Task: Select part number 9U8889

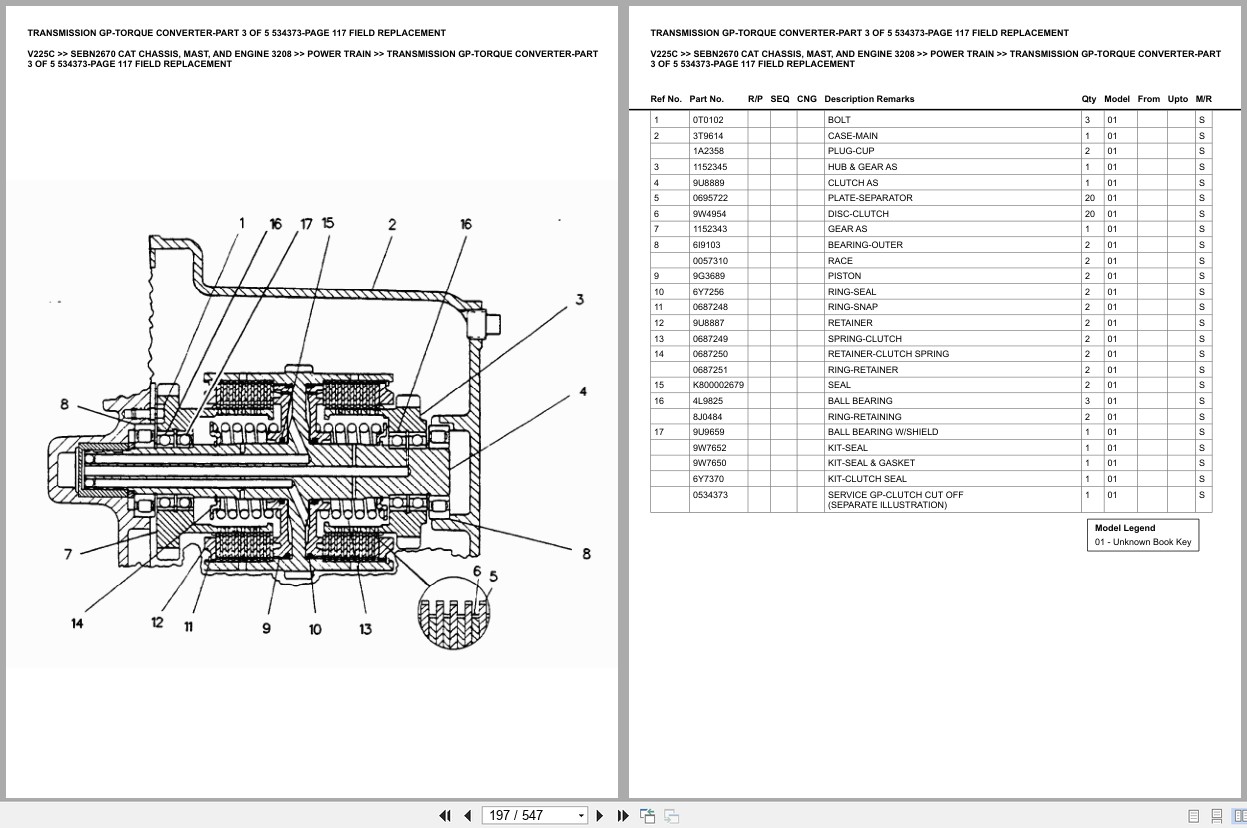Action: pos(708,183)
